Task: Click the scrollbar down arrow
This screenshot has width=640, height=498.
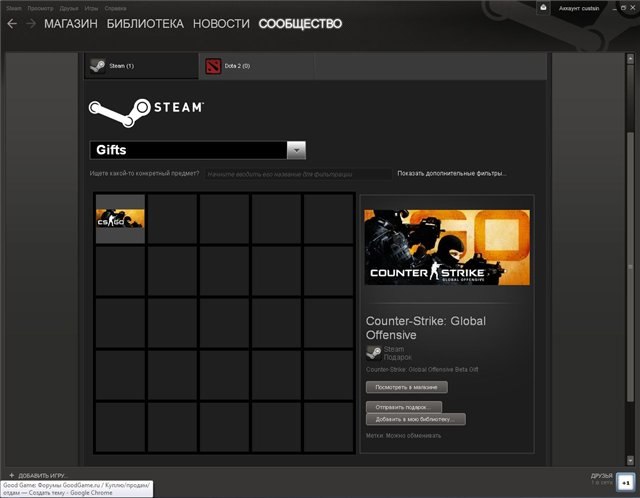Action: tap(630, 460)
